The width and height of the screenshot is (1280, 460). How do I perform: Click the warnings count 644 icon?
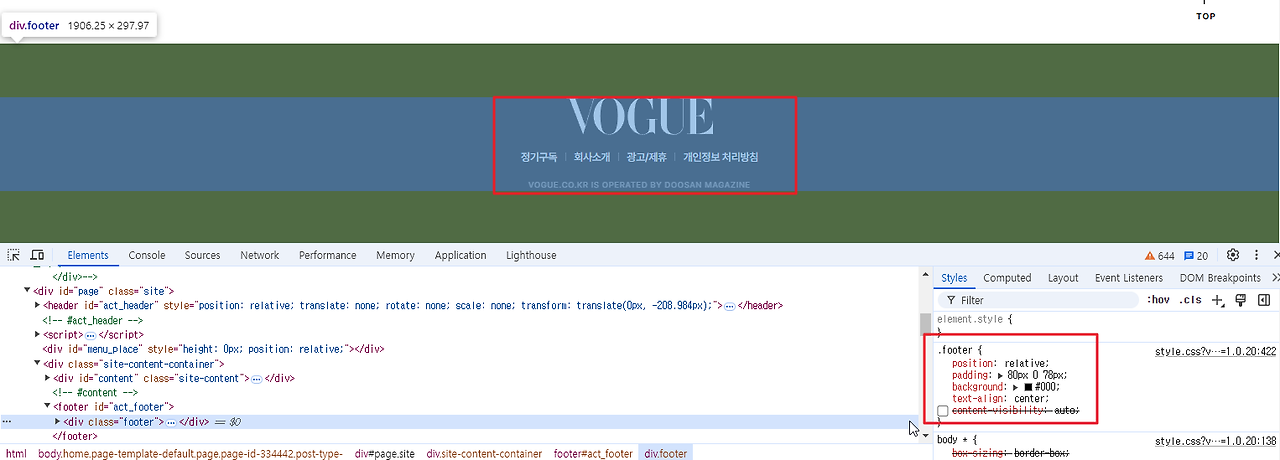pos(1159,256)
